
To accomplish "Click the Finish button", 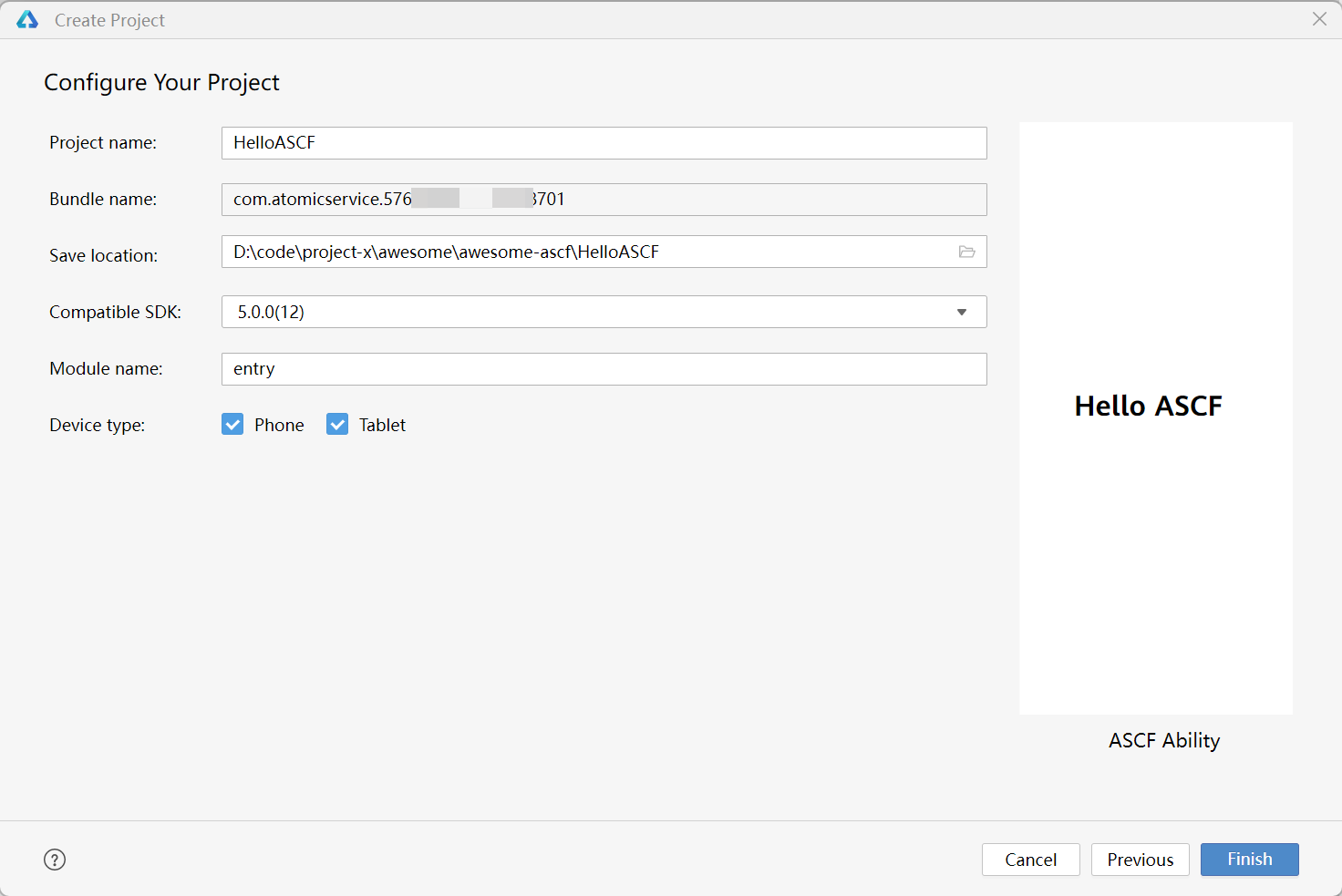I will click(1249, 860).
